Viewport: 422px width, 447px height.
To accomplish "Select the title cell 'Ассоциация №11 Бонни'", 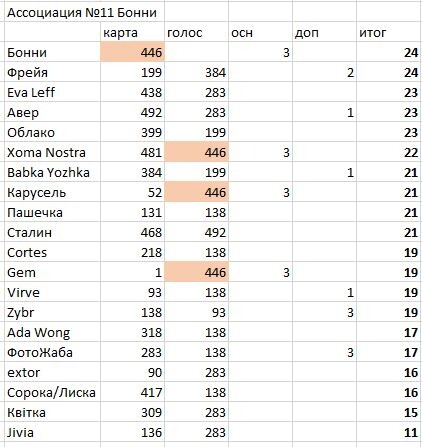I will 84,13.
